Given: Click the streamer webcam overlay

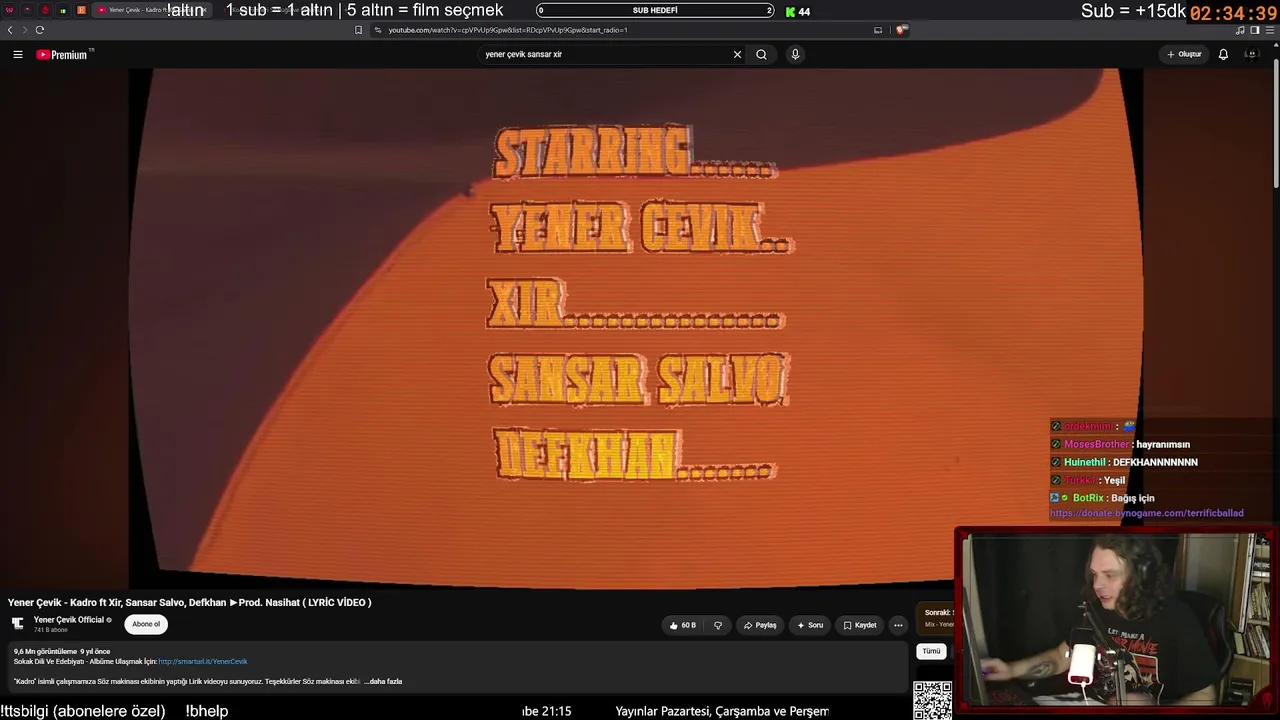Looking at the screenshot, I should coord(1117,620).
